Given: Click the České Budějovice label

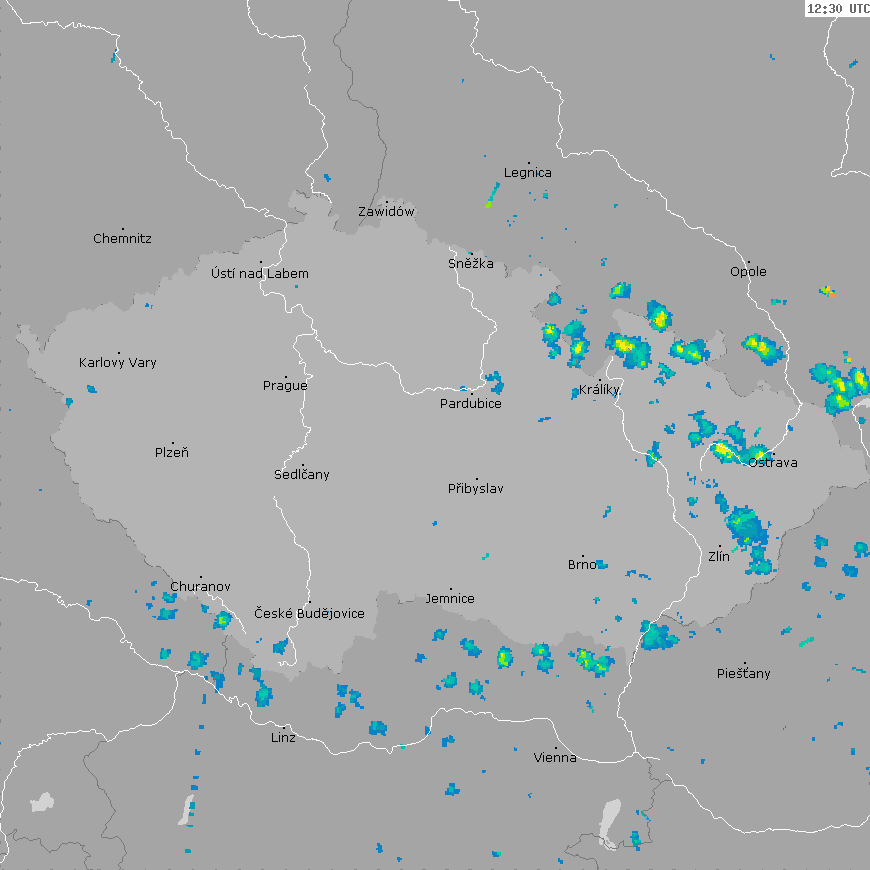Looking at the screenshot, I should 309,613.
